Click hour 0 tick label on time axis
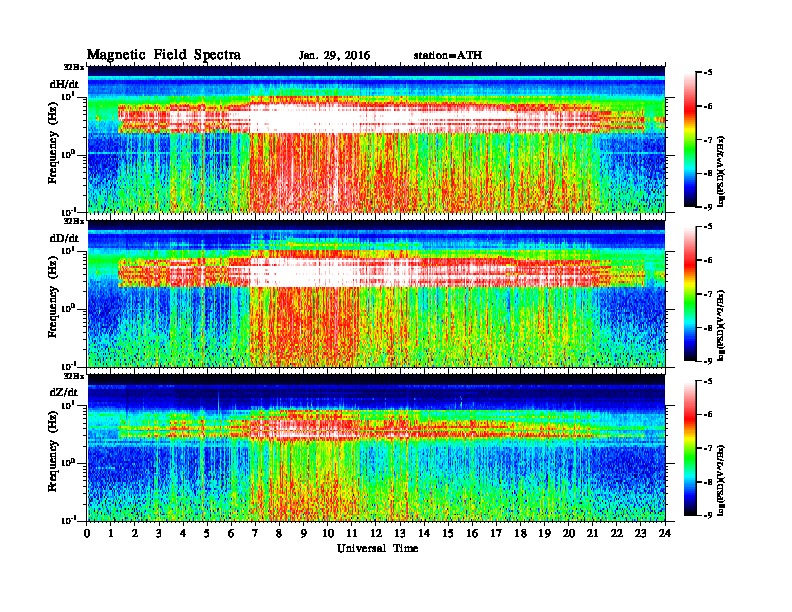 [x=87, y=533]
